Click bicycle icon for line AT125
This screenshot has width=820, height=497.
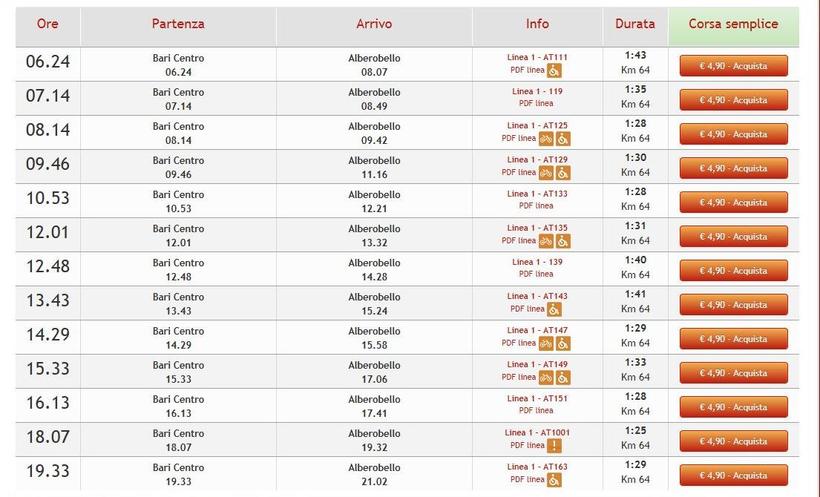click(x=546, y=139)
